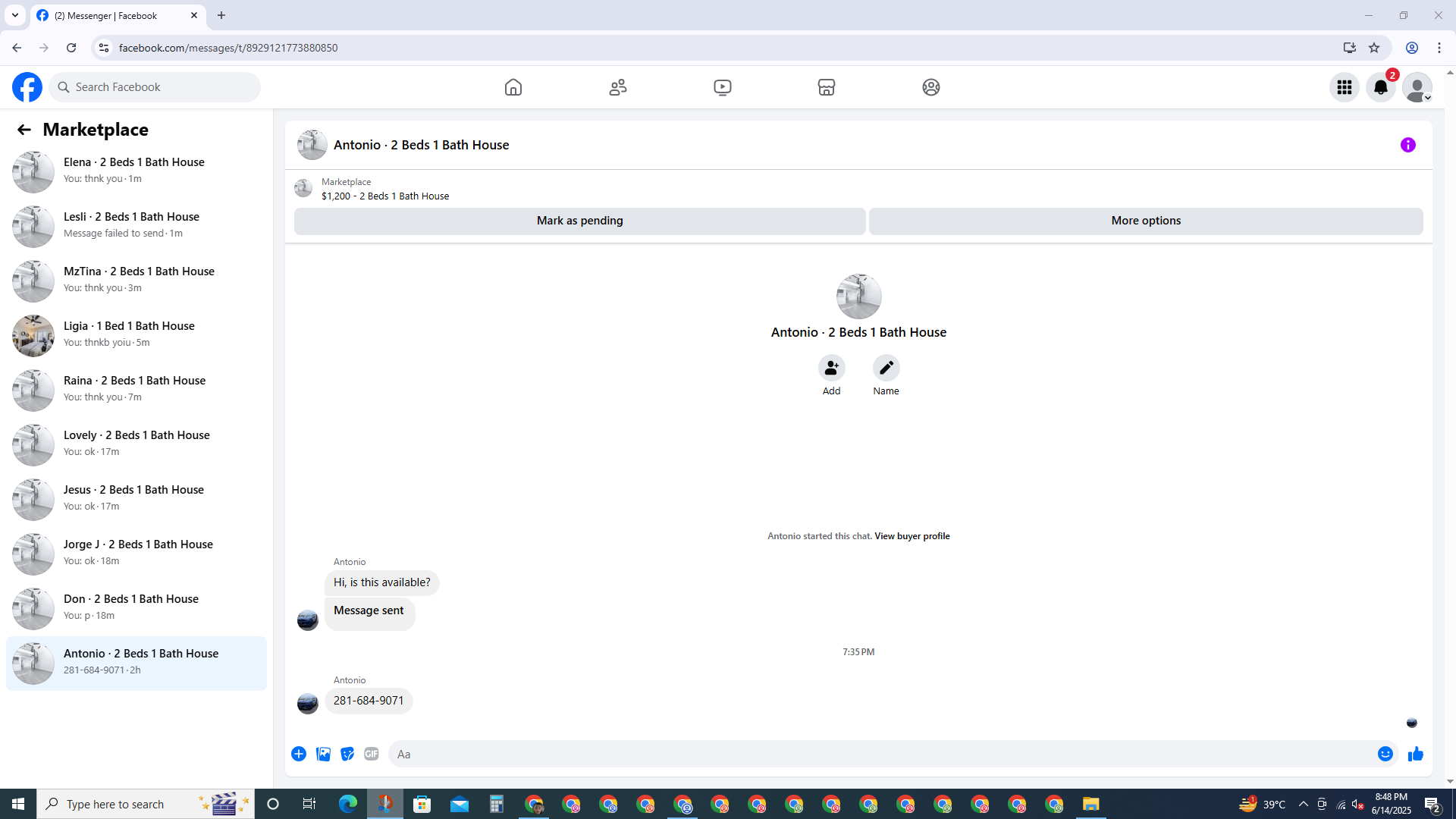Open the Windows Start menu
The image size is (1456, 819).
click(18, 804)
